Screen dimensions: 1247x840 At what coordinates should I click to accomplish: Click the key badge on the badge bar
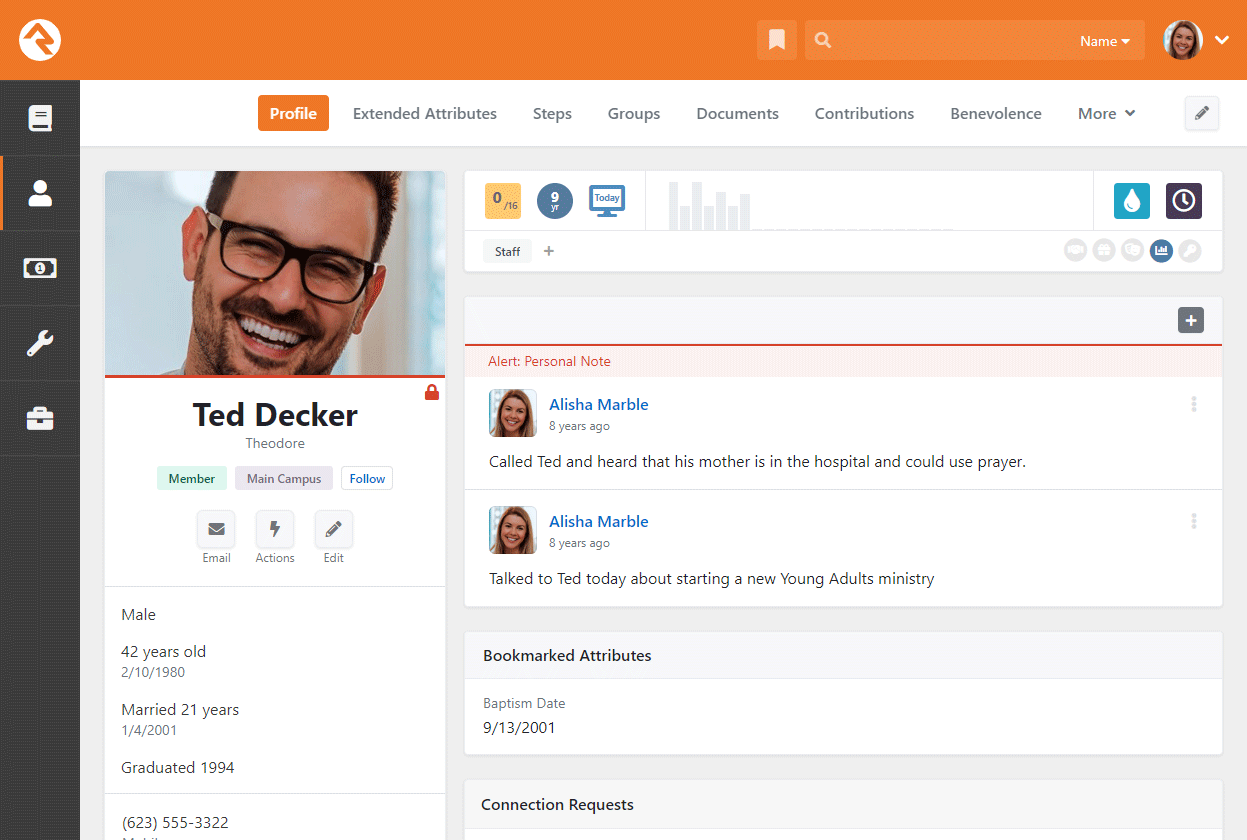[1189, 250]
